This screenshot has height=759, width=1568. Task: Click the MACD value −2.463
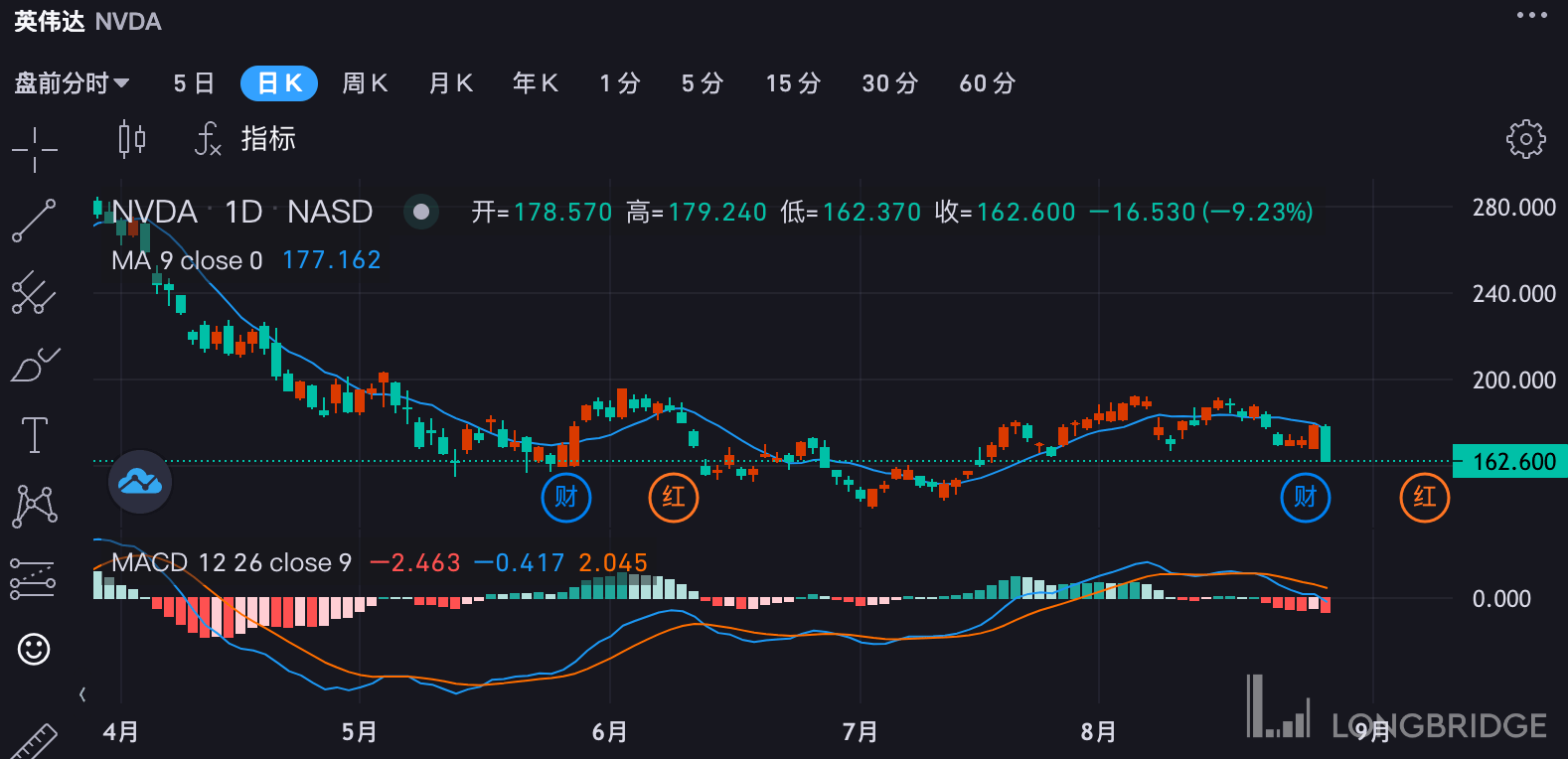415,563
